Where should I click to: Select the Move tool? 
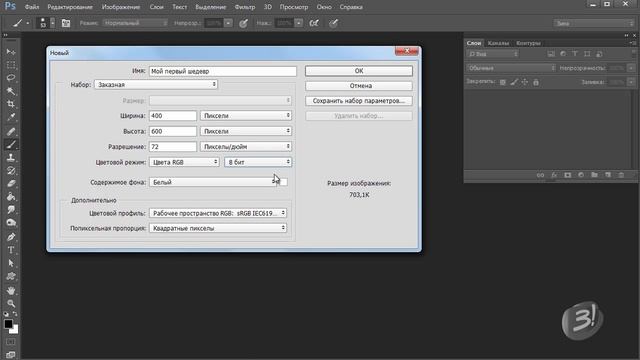pyautogui.click(x=11, y=52)
